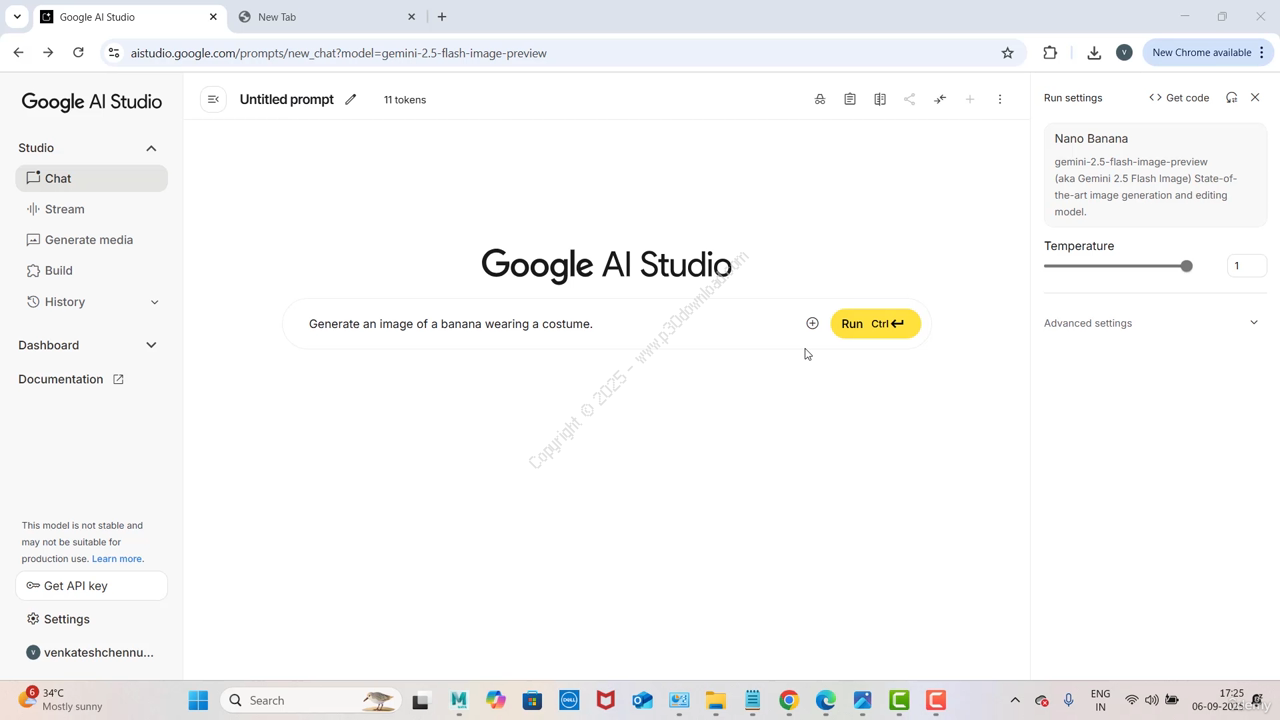
Task: Open Documentation external link
Action: tap(71, 379)
